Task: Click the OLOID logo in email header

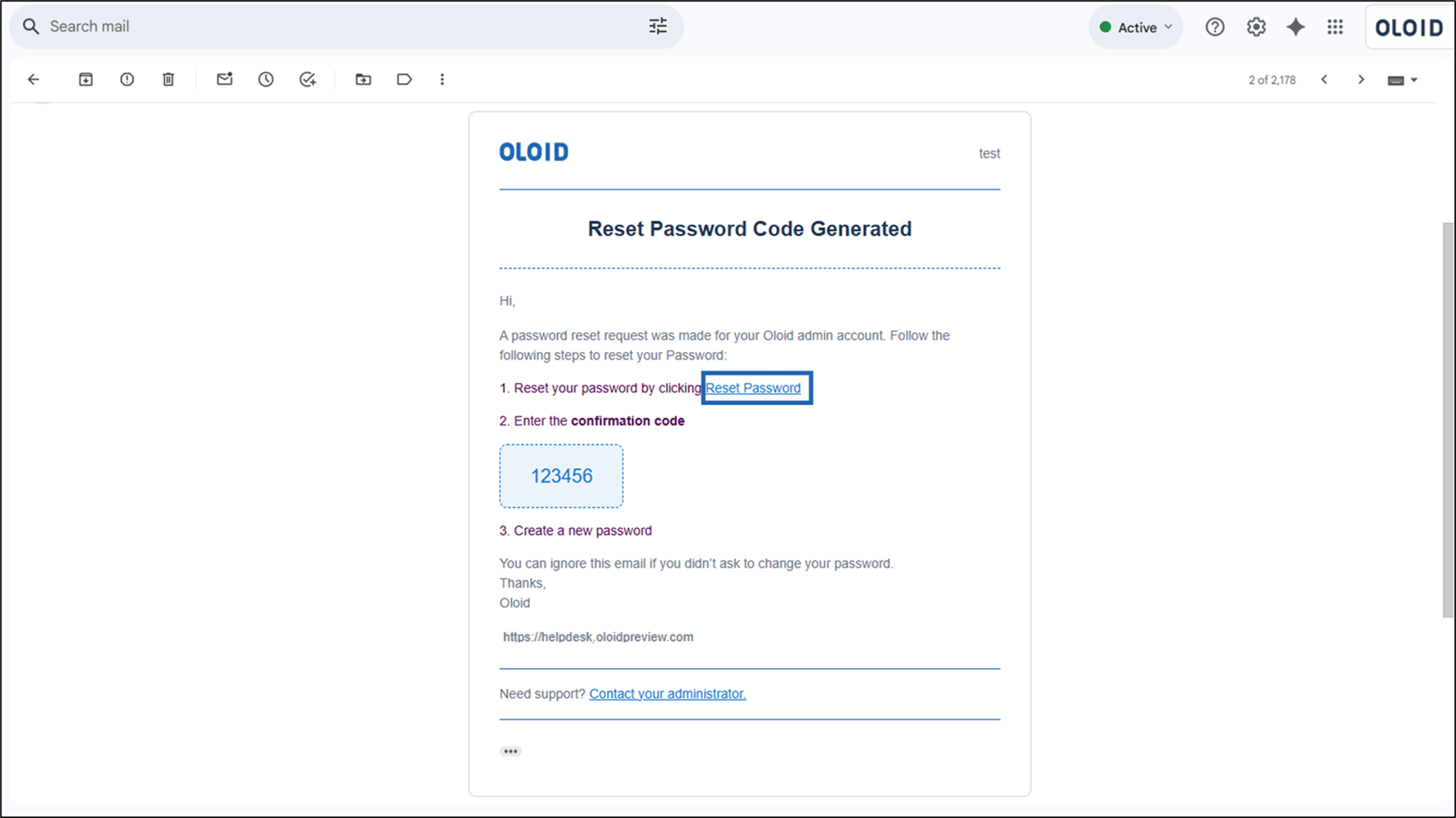Action: click(x=534, y=152)
